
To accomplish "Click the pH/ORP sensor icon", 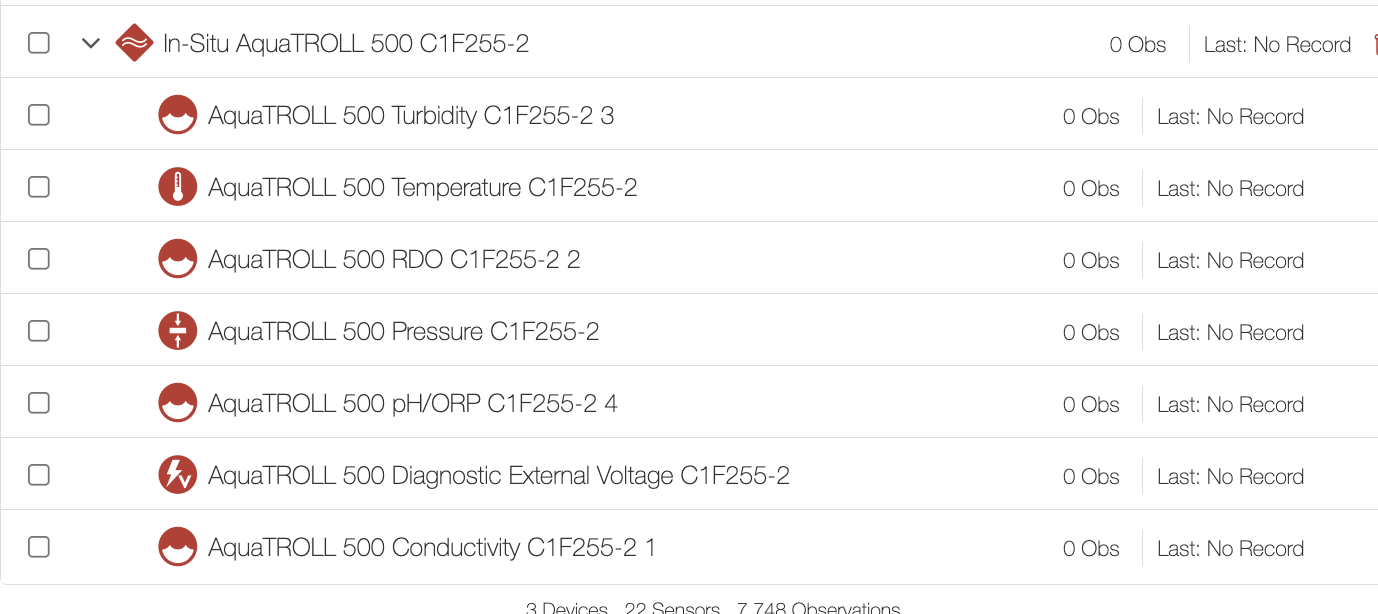I will (x=178, y=403).
